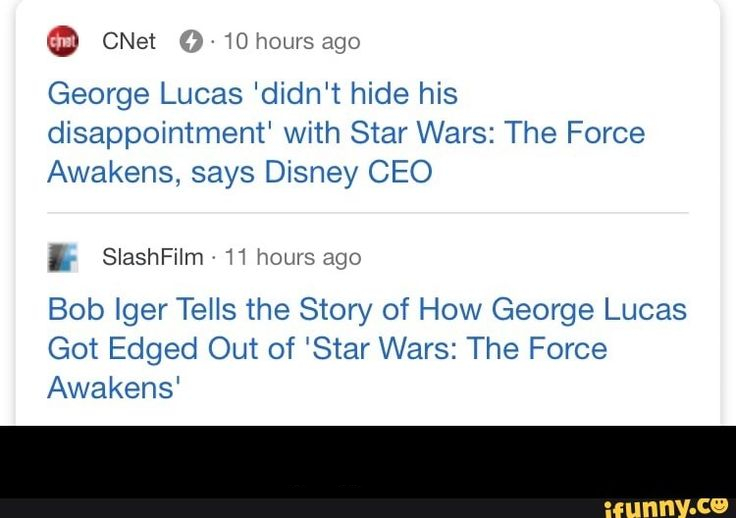Click the ifunny smiley face icon
736x518 pixels.
(718, 505)
